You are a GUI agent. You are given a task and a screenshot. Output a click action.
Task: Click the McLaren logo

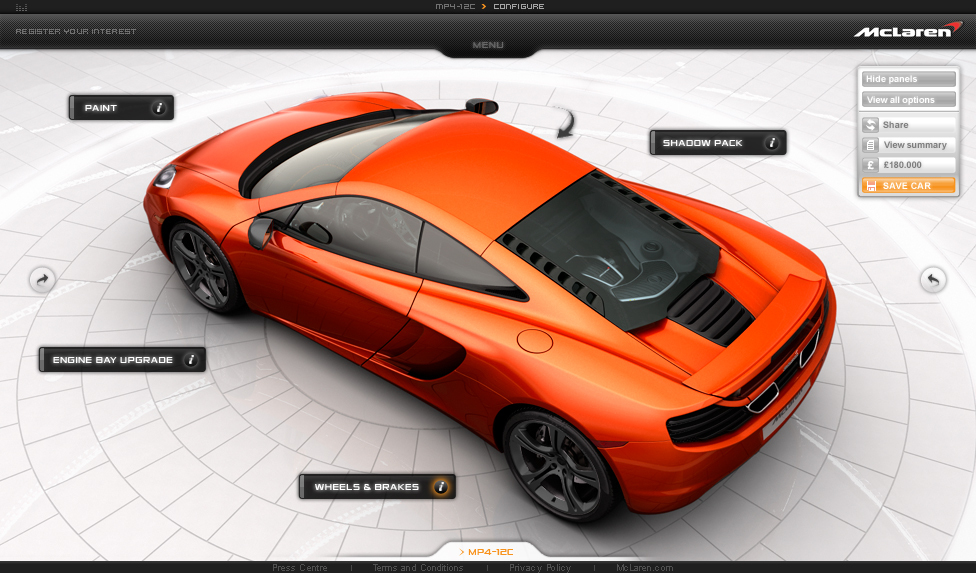pos(908,30)
